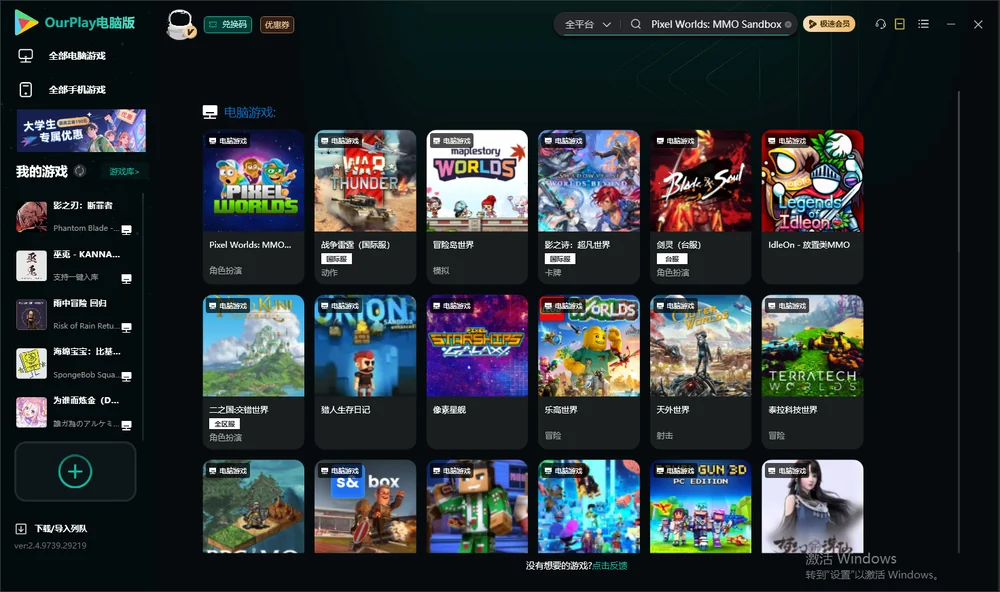Open the Ni no Kuni game cover
The width and height of the screenshot is (1000, 592).
pyautogui.click(x=254, y=346)
